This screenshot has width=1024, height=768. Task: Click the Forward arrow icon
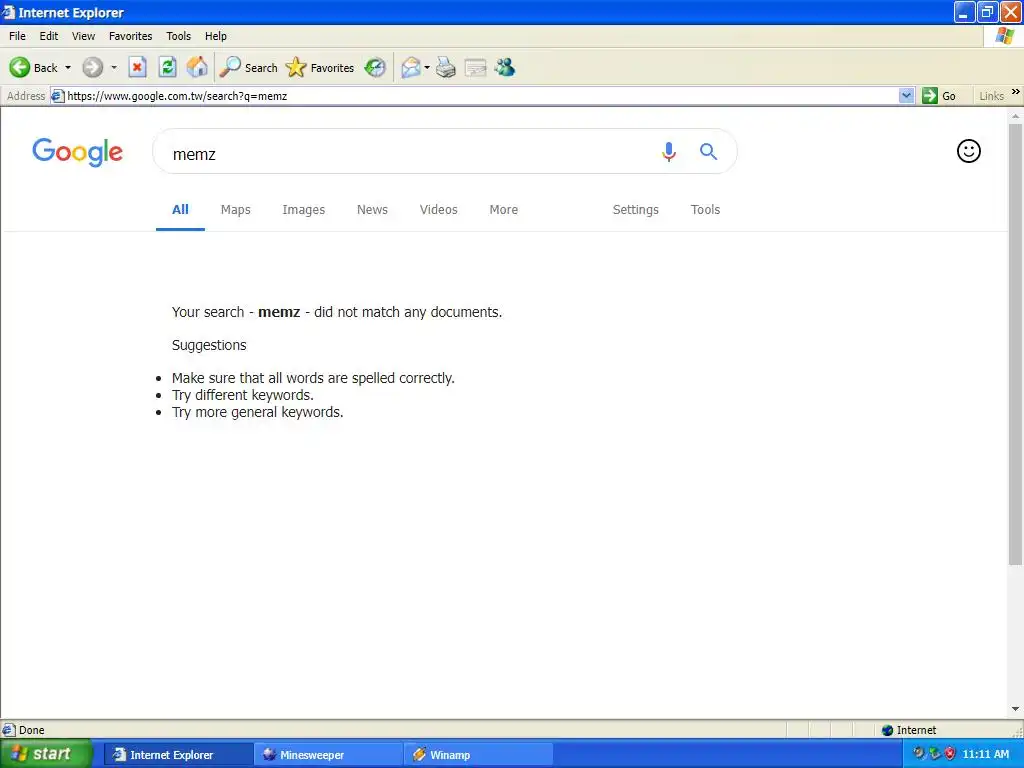(93, 67)
